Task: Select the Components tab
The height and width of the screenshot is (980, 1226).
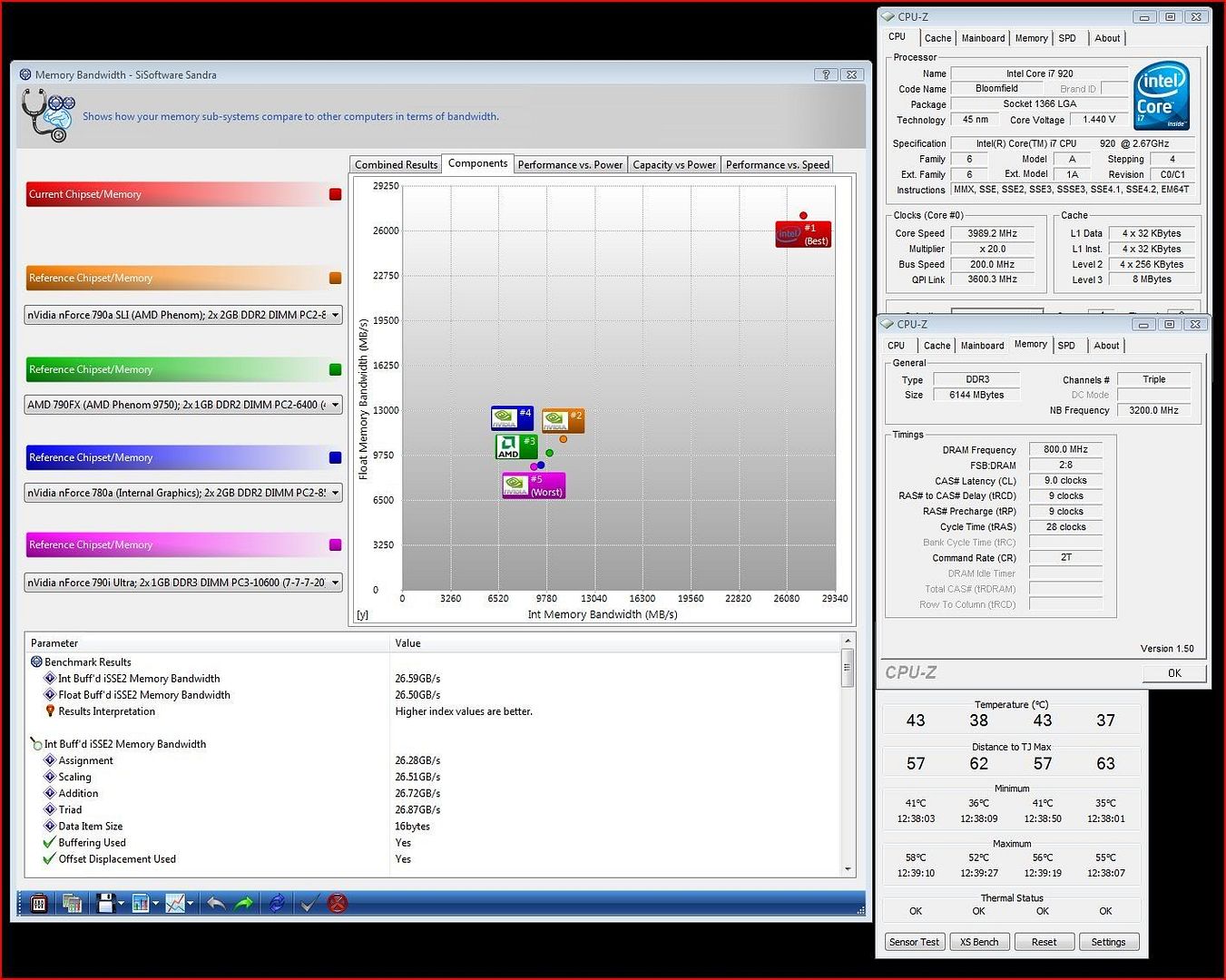Action: click(477, 163)
